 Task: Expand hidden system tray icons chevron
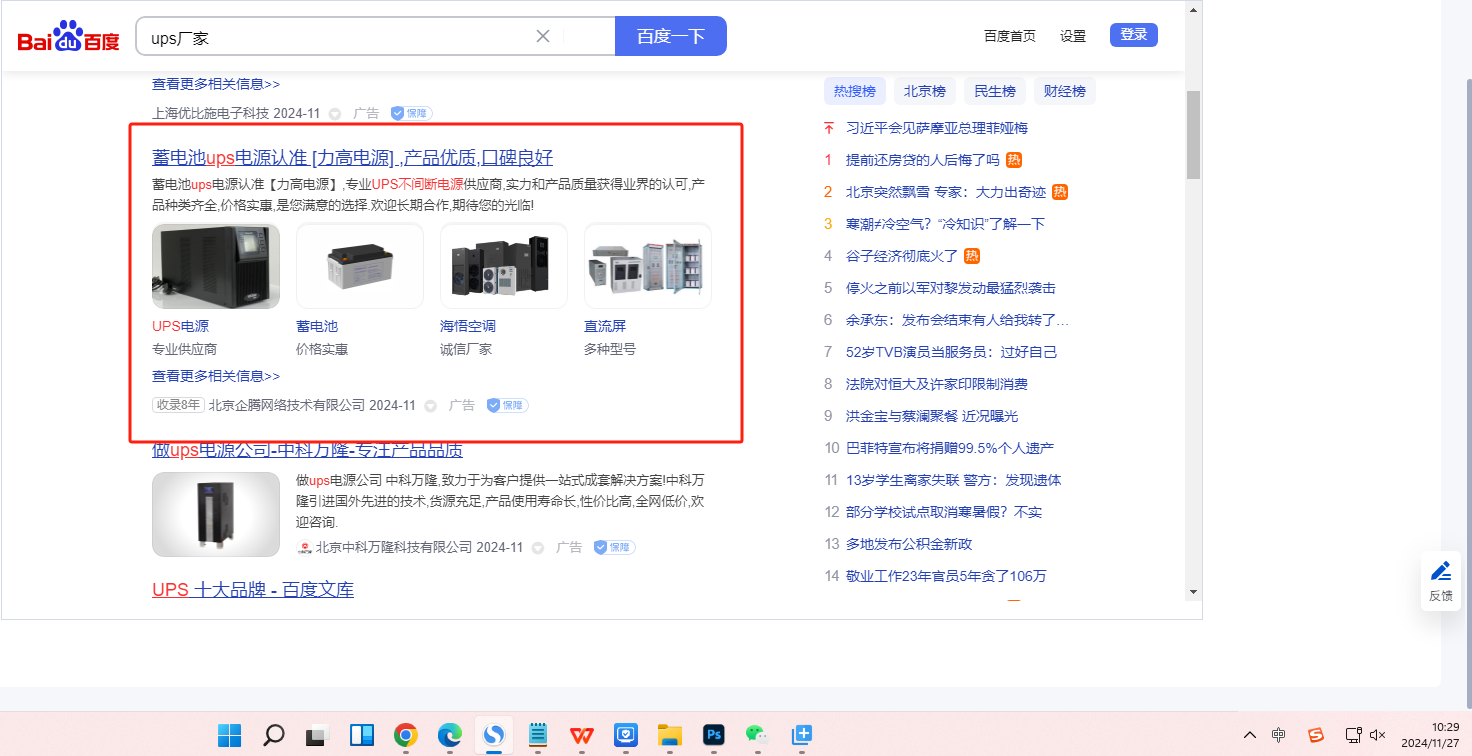[x=1249, y=735]
